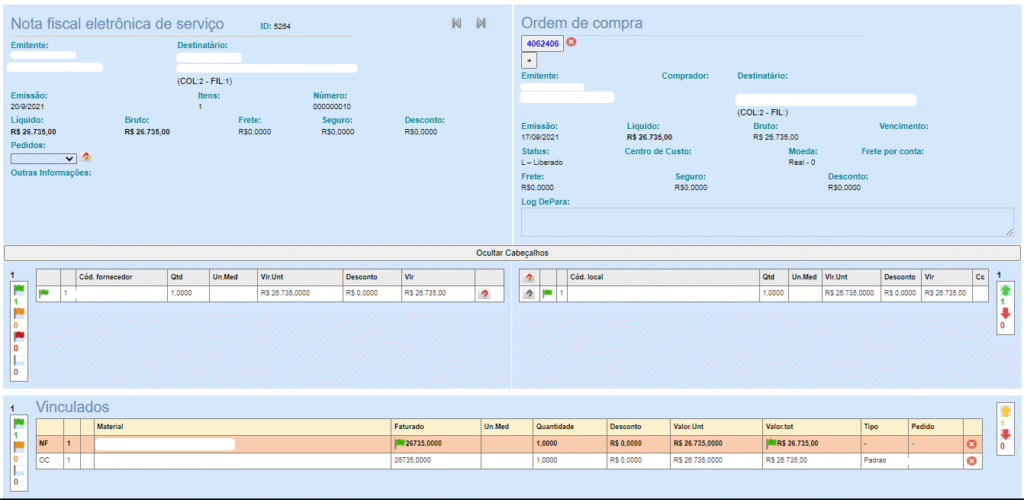Click link icon in purchase order table header
Image resolution: width=1024 pixels, height=500 pixels.
coord(529,277)
